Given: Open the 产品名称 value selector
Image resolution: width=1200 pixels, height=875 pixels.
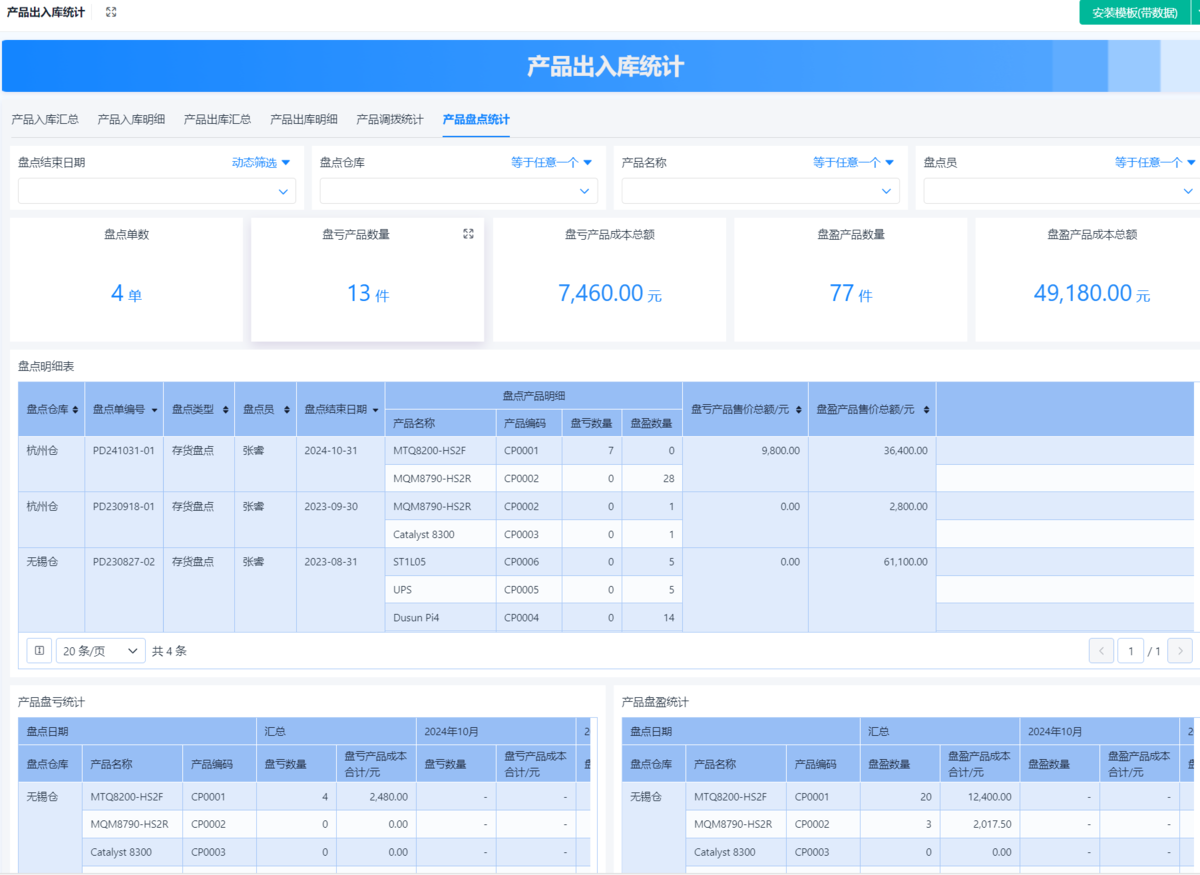Looking at the screenshot, I should click(x=761, y=191).
